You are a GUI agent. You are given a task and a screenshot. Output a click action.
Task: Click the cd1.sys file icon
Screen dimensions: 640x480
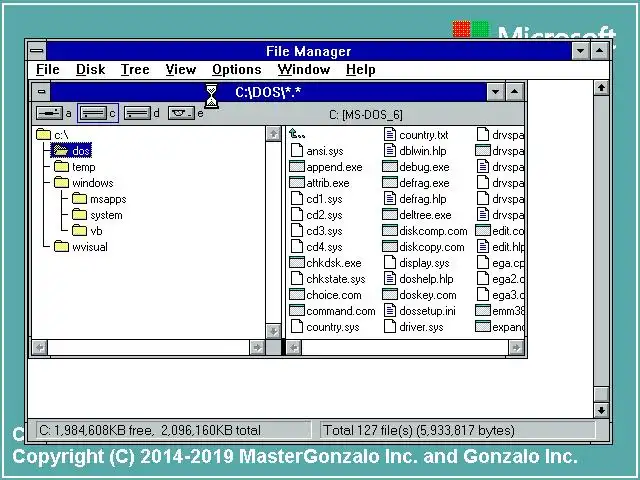point(297,199)
